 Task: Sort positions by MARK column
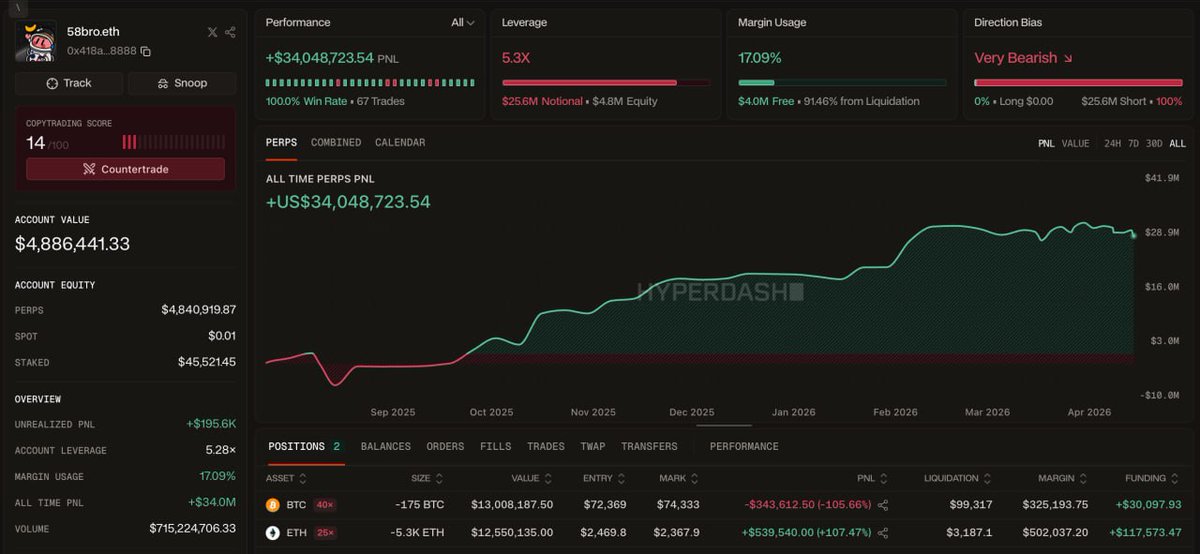[x=678, y=479]
